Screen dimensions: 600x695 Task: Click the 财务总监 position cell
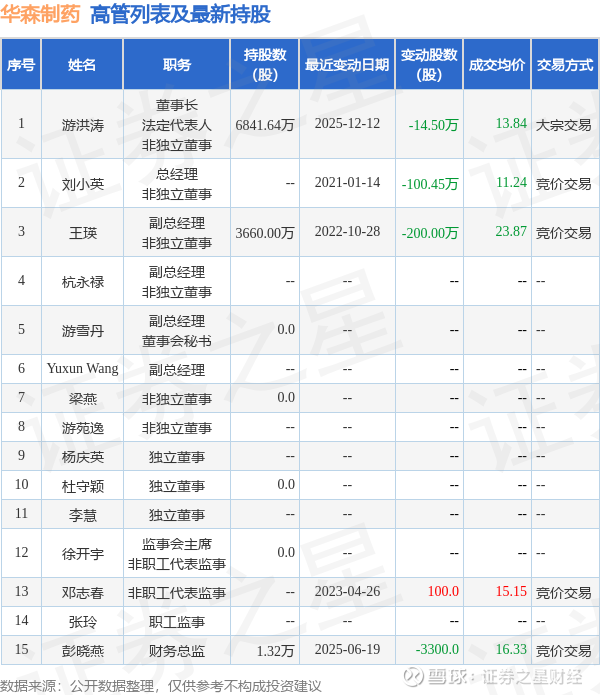point(176,651)
